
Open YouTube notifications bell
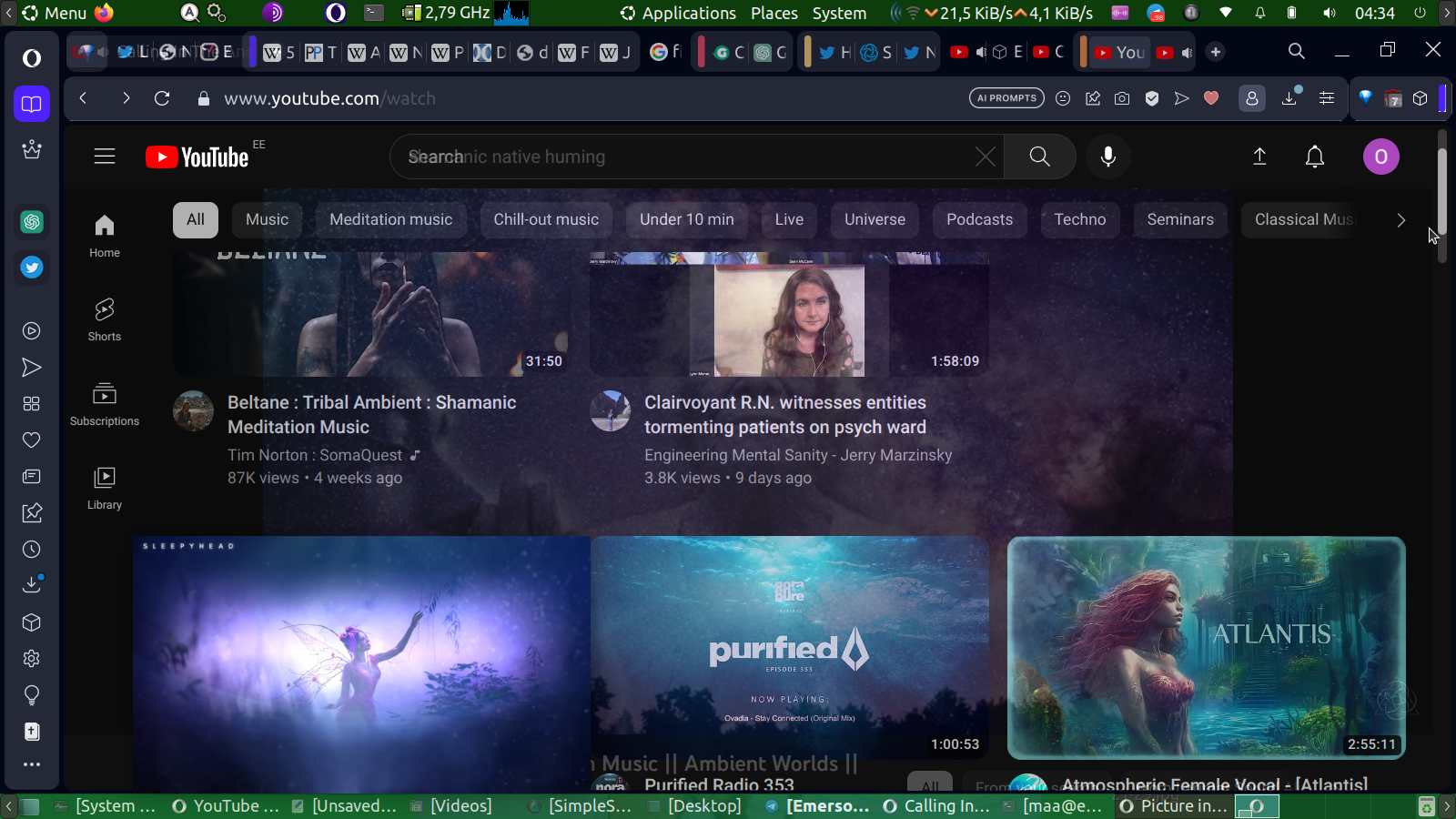coord(1315,157)
